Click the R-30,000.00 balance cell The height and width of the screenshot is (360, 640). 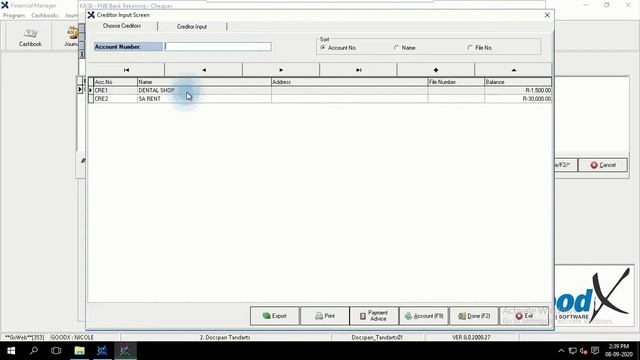518,99
